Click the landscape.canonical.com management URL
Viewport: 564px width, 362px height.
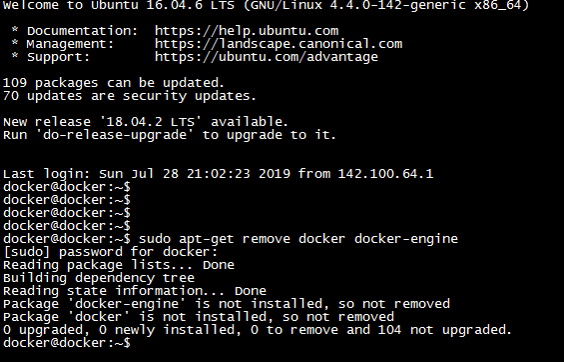pyautogui.click(x=278, y=44)
